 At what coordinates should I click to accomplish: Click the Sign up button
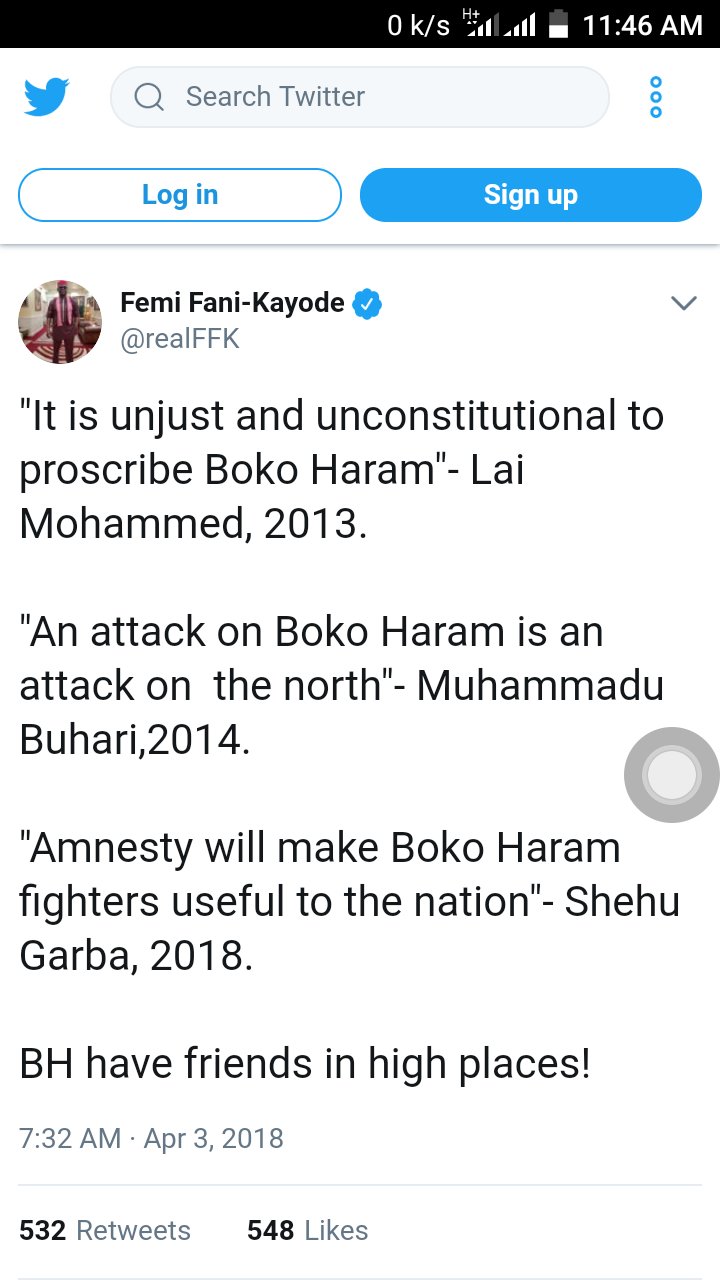[x=531, y=195]
